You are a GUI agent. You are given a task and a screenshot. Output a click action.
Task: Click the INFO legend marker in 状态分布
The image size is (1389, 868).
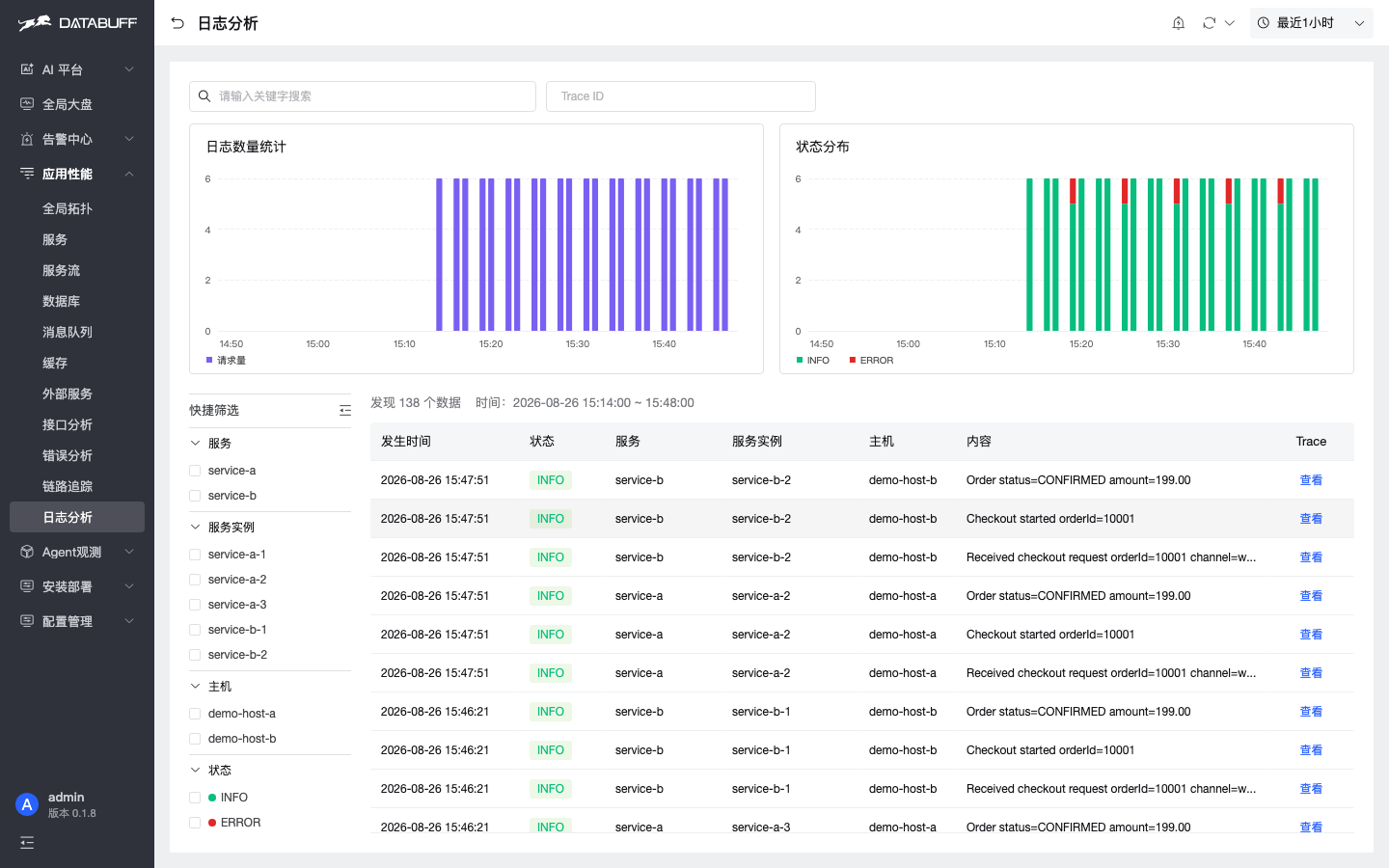point(800,360)
